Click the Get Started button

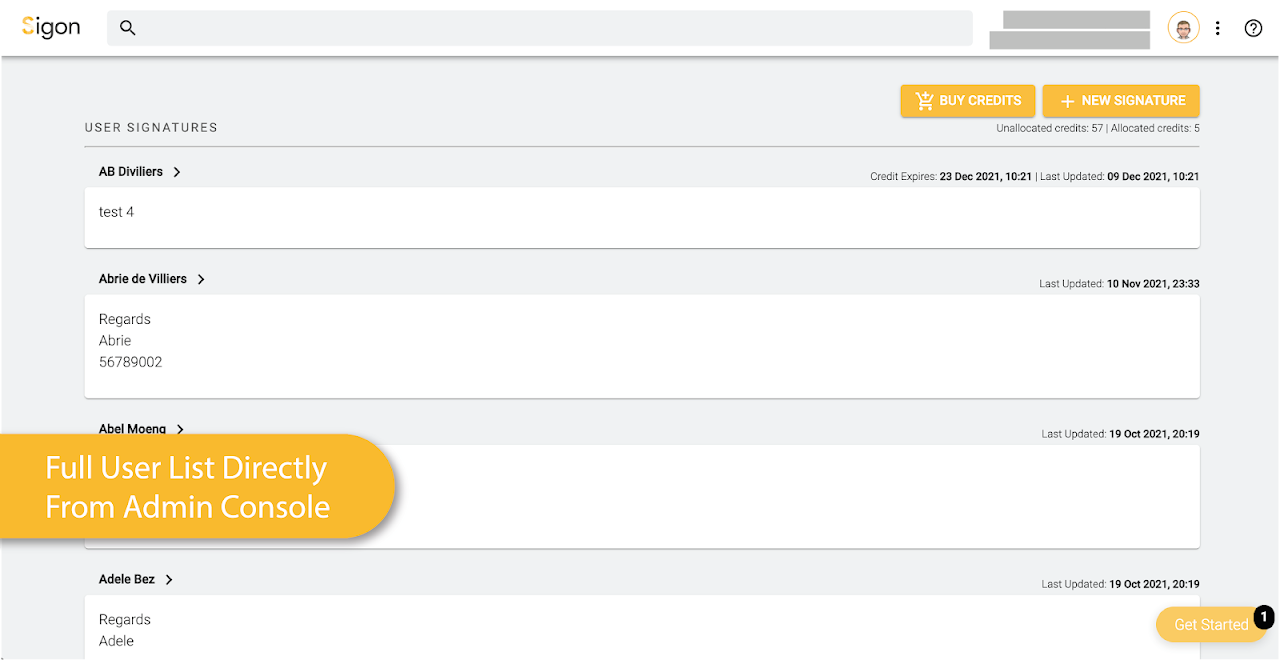click(1210, 625)
